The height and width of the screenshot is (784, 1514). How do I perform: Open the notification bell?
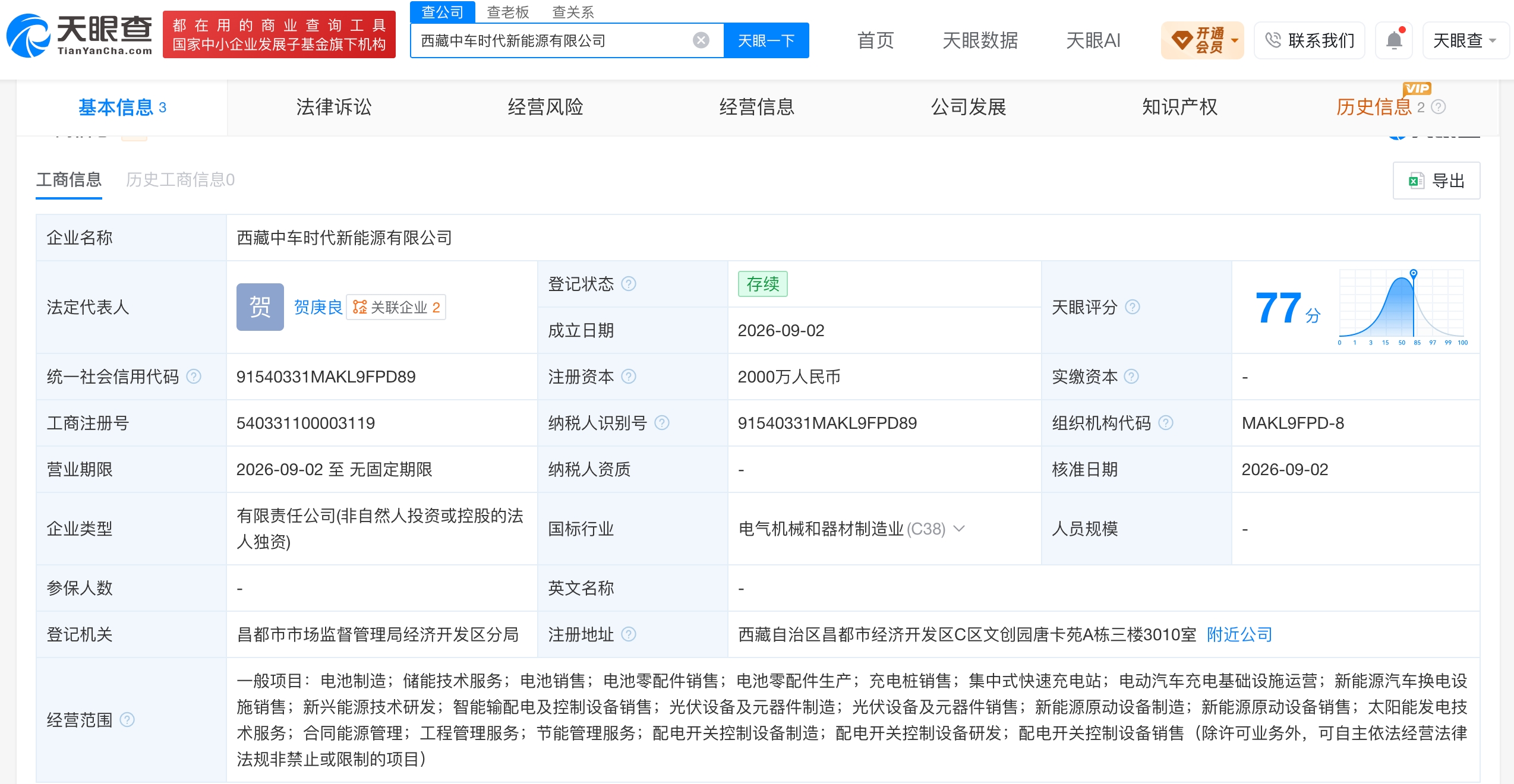[x=1394, y=40]
